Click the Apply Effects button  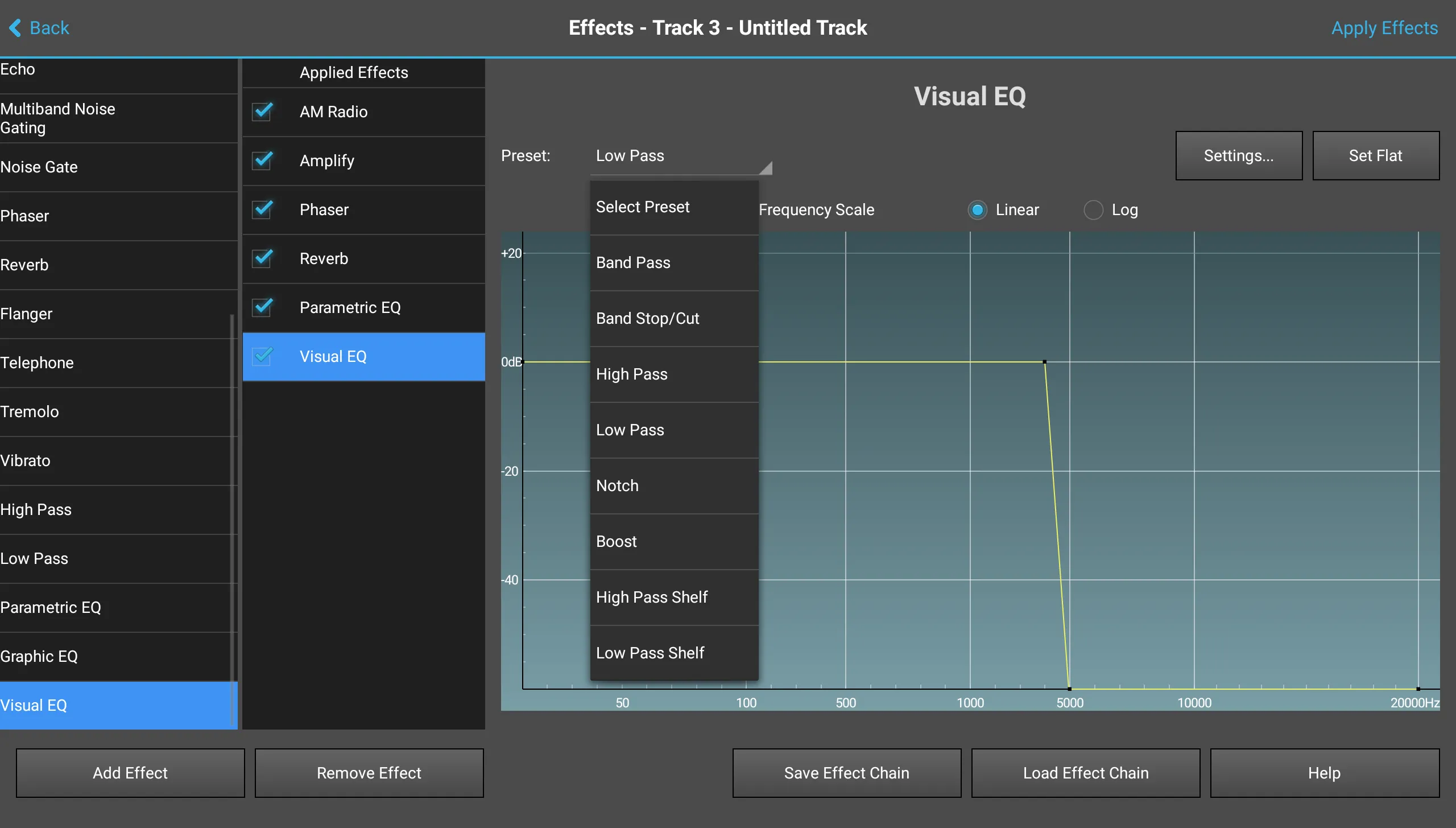click(x=1384, y=27)
